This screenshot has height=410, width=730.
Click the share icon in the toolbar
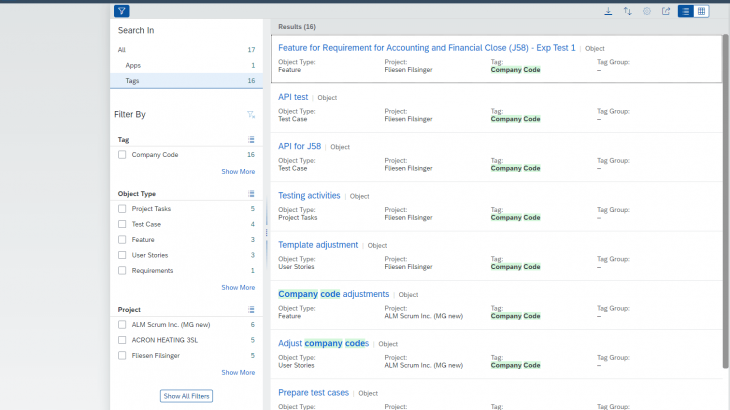[x=666, y=11]
